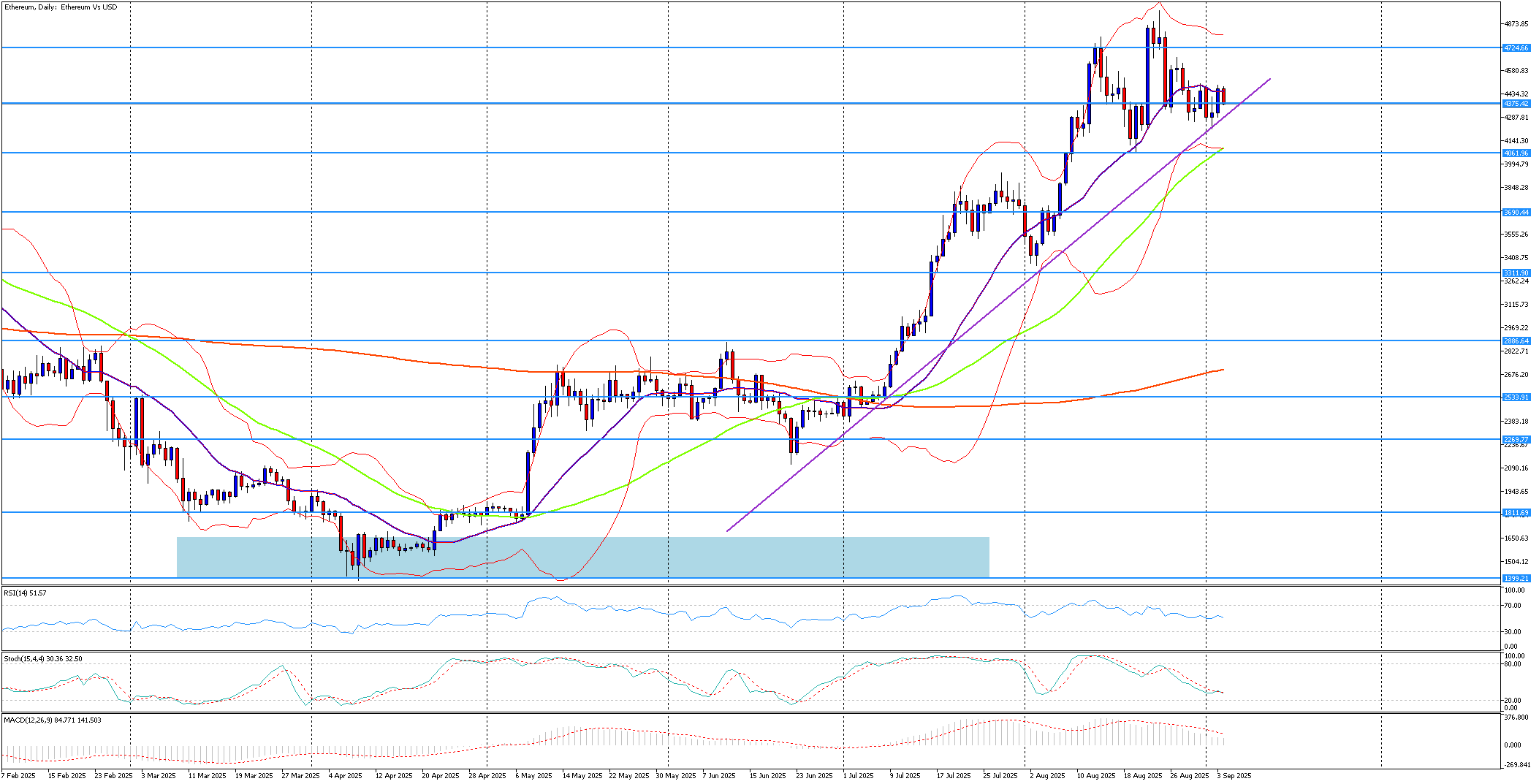Click the RSI(14) indicator label
1539x784 pixels.
click(x=25, y=593)
